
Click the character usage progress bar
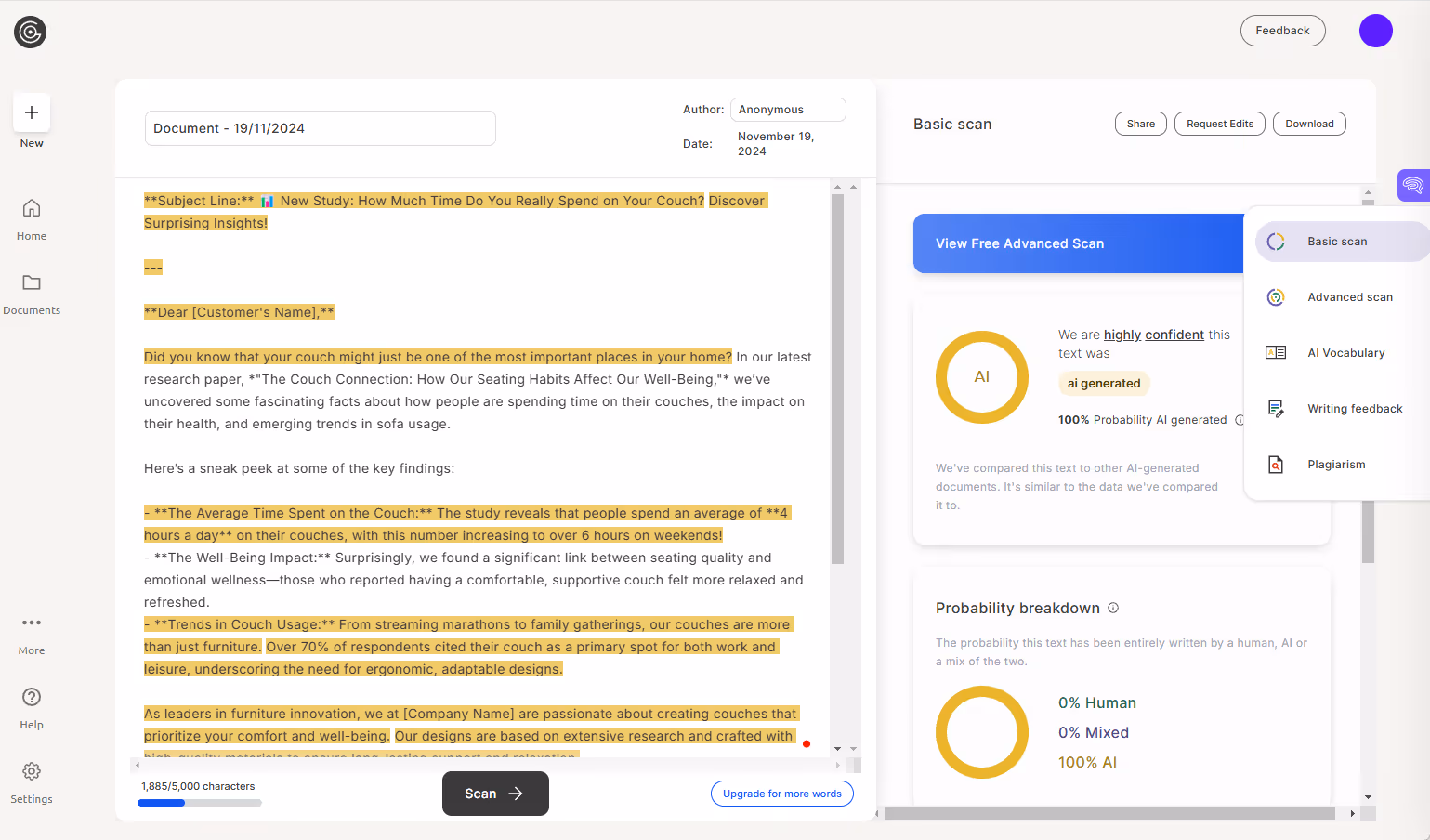199,802
